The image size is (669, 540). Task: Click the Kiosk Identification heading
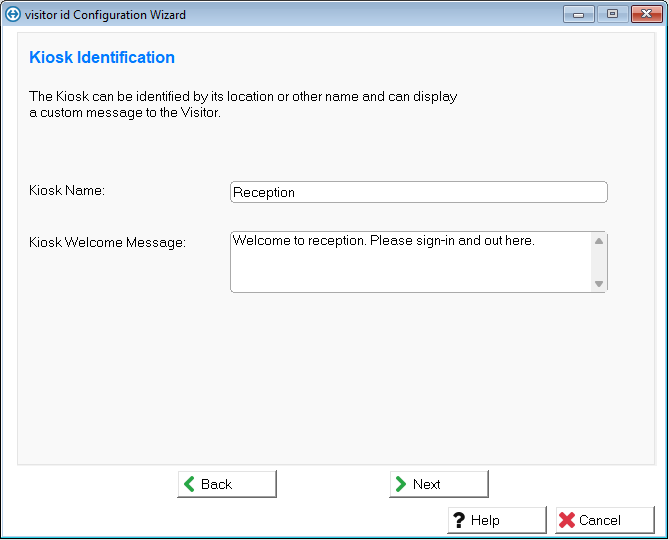tap(102, 58)
